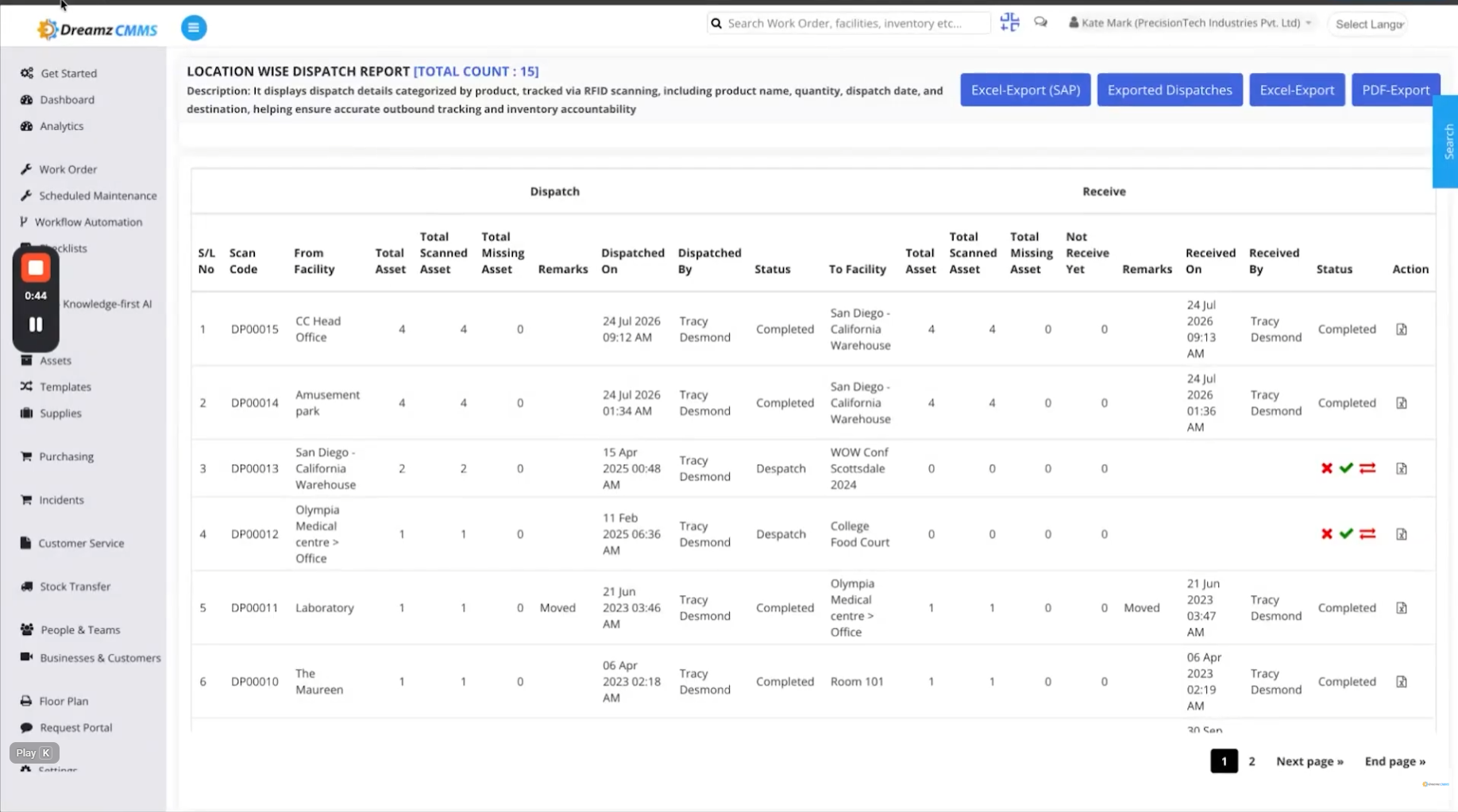Open People & Teams in sidebar

[x=71, y=629]
